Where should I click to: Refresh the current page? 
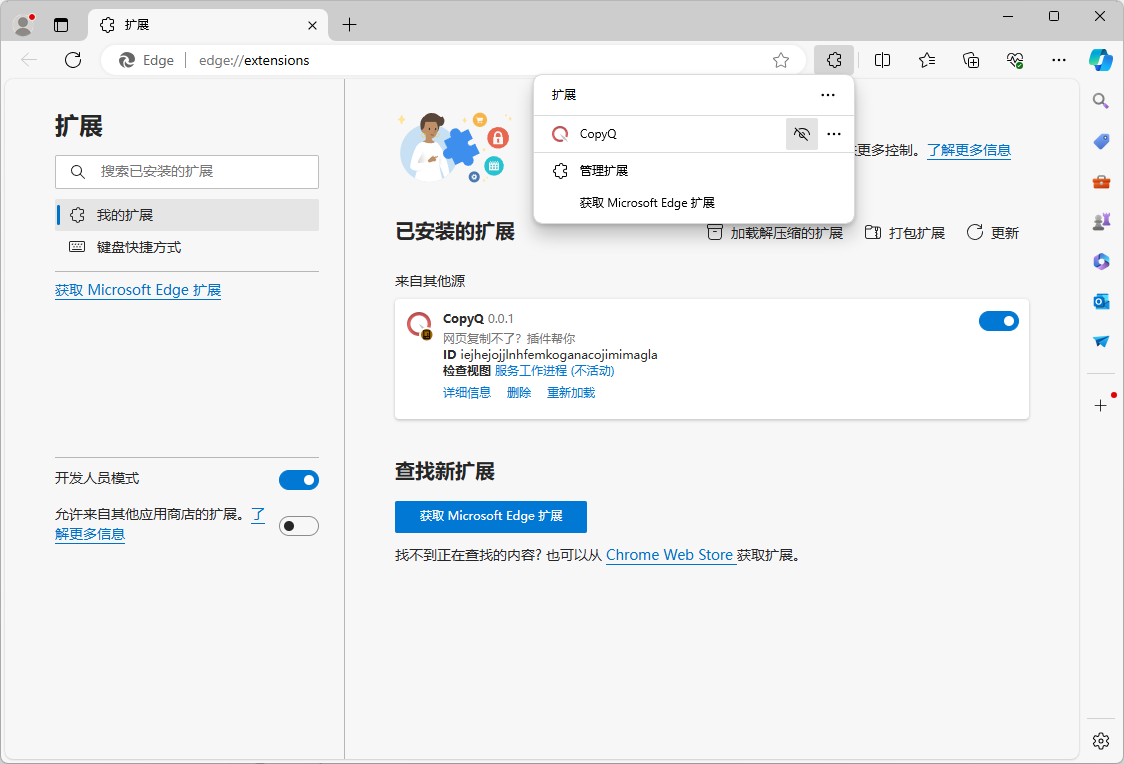coord(73,60)
